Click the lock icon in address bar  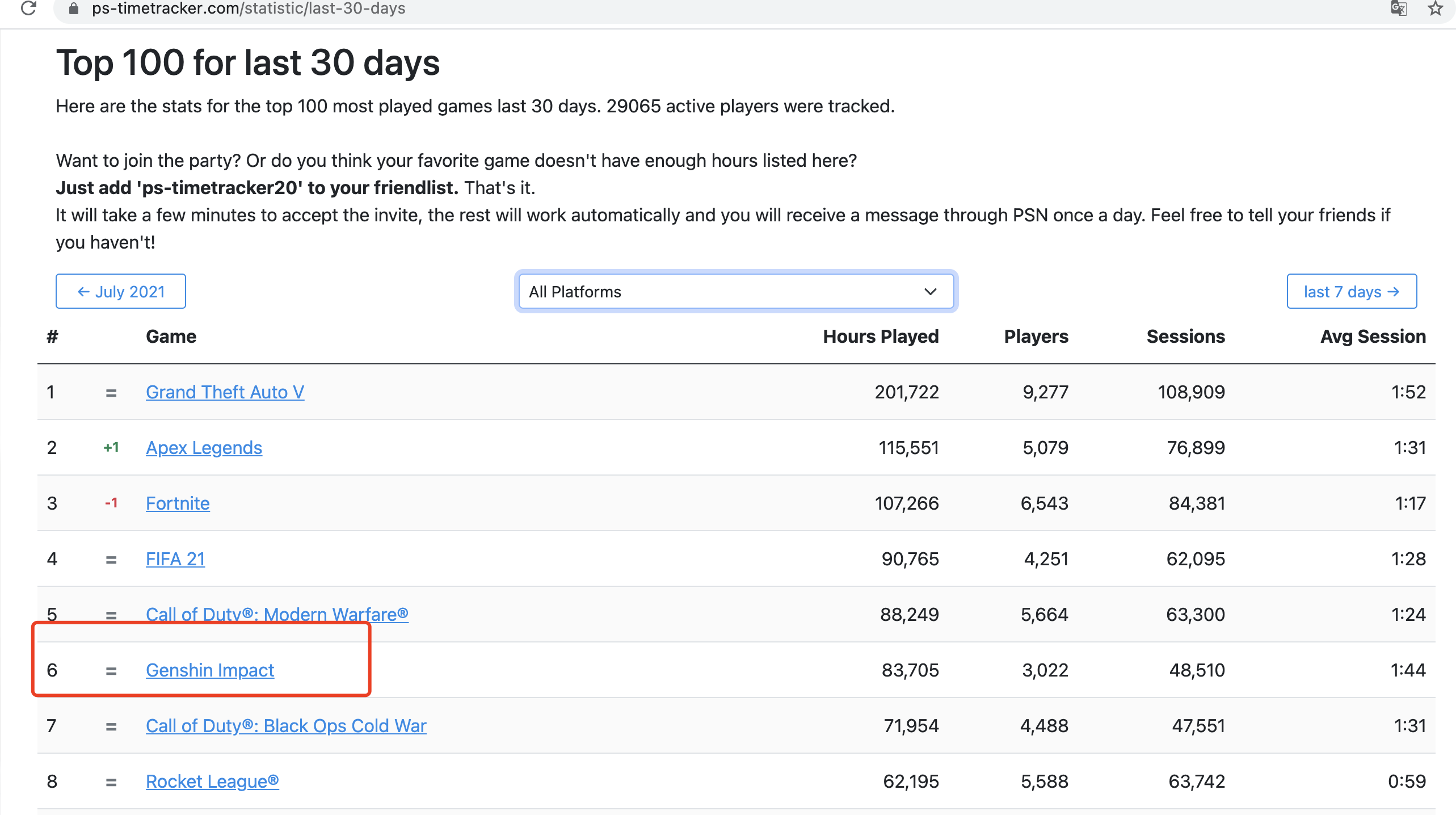click(73, 9)
